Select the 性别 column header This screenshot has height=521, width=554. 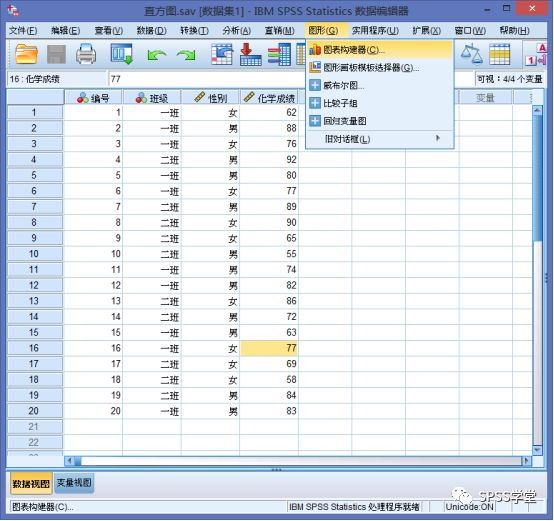tap(211, 98)
